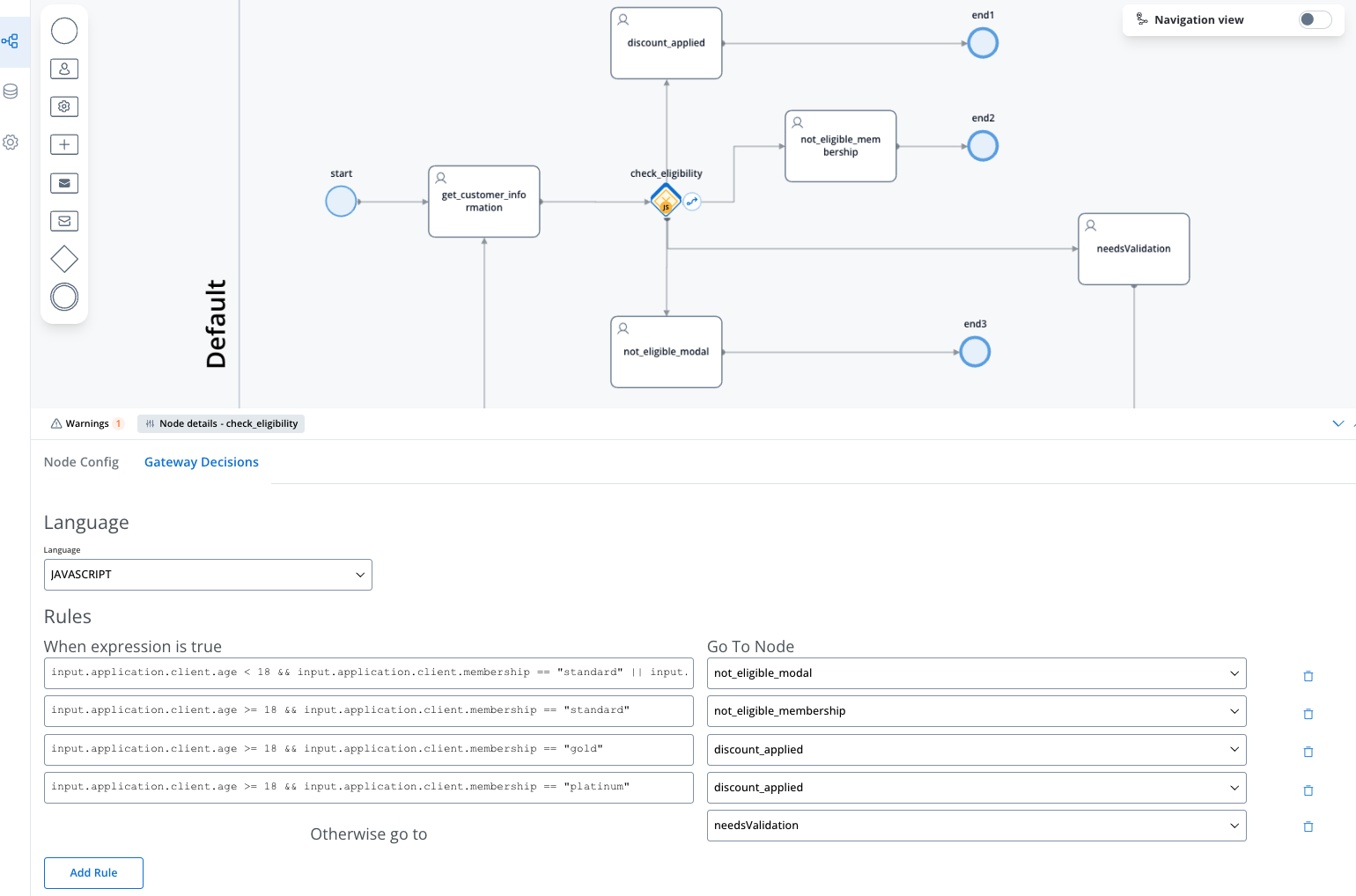Open the platinum rule discount_applied dropdown
The width and height of the screenshot is (1356, 896).
coord(976,788)
